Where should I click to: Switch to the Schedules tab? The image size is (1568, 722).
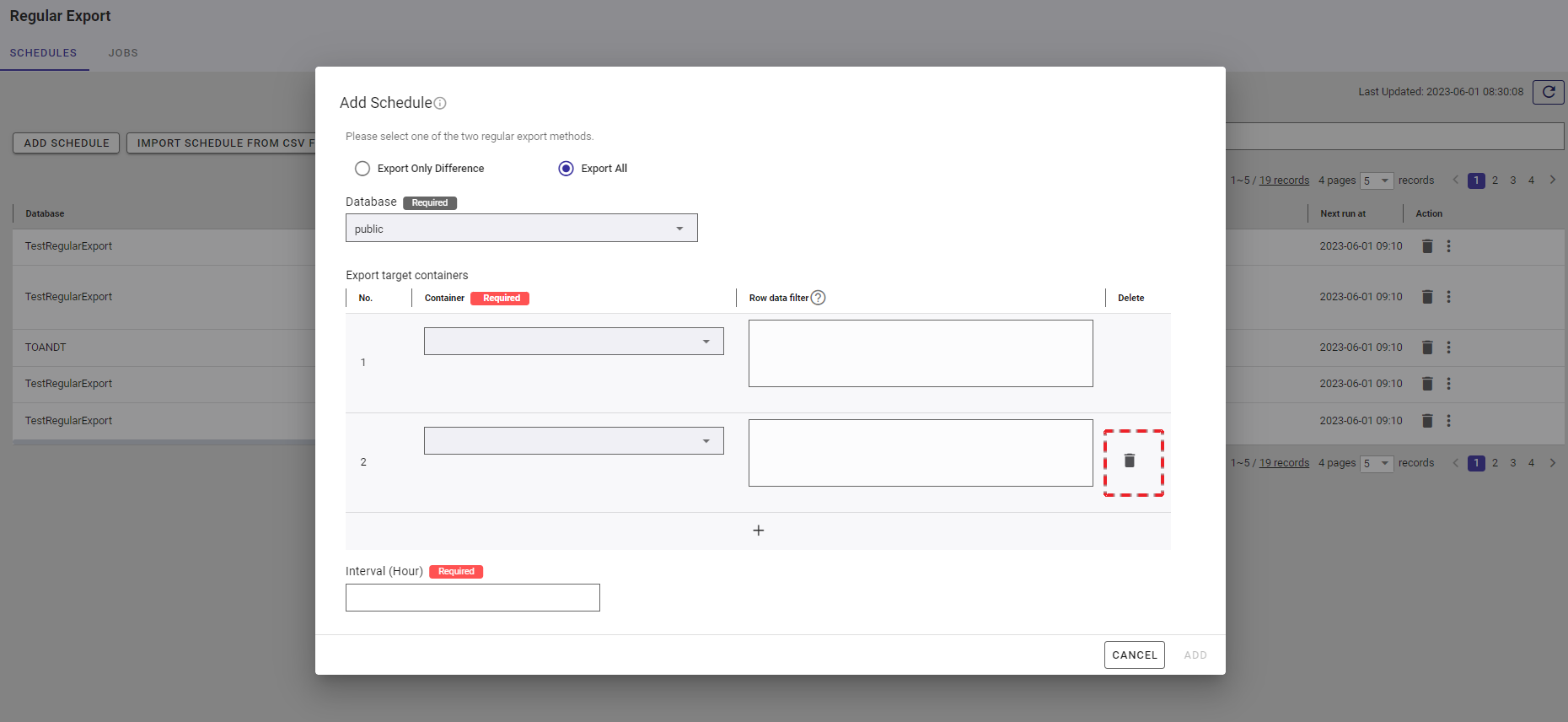(x=43, y=53)
